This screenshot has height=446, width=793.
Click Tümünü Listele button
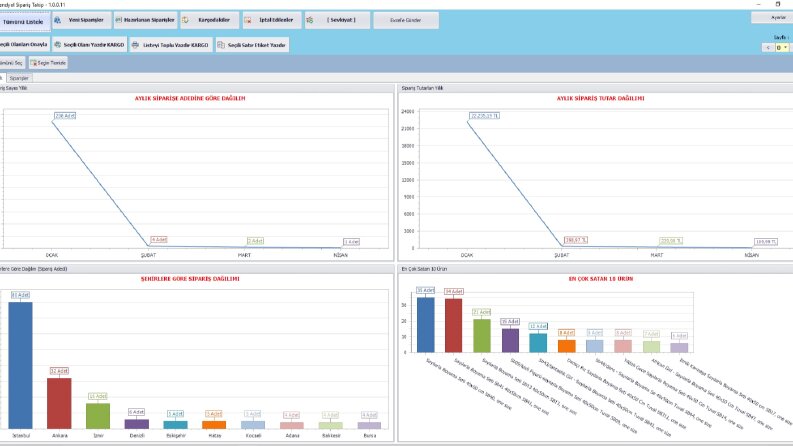(24, 22)
